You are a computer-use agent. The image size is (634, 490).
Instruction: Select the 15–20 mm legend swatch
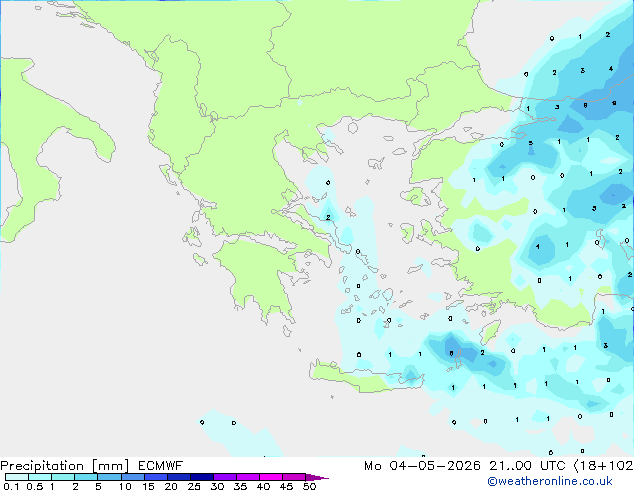click(155, 477)
